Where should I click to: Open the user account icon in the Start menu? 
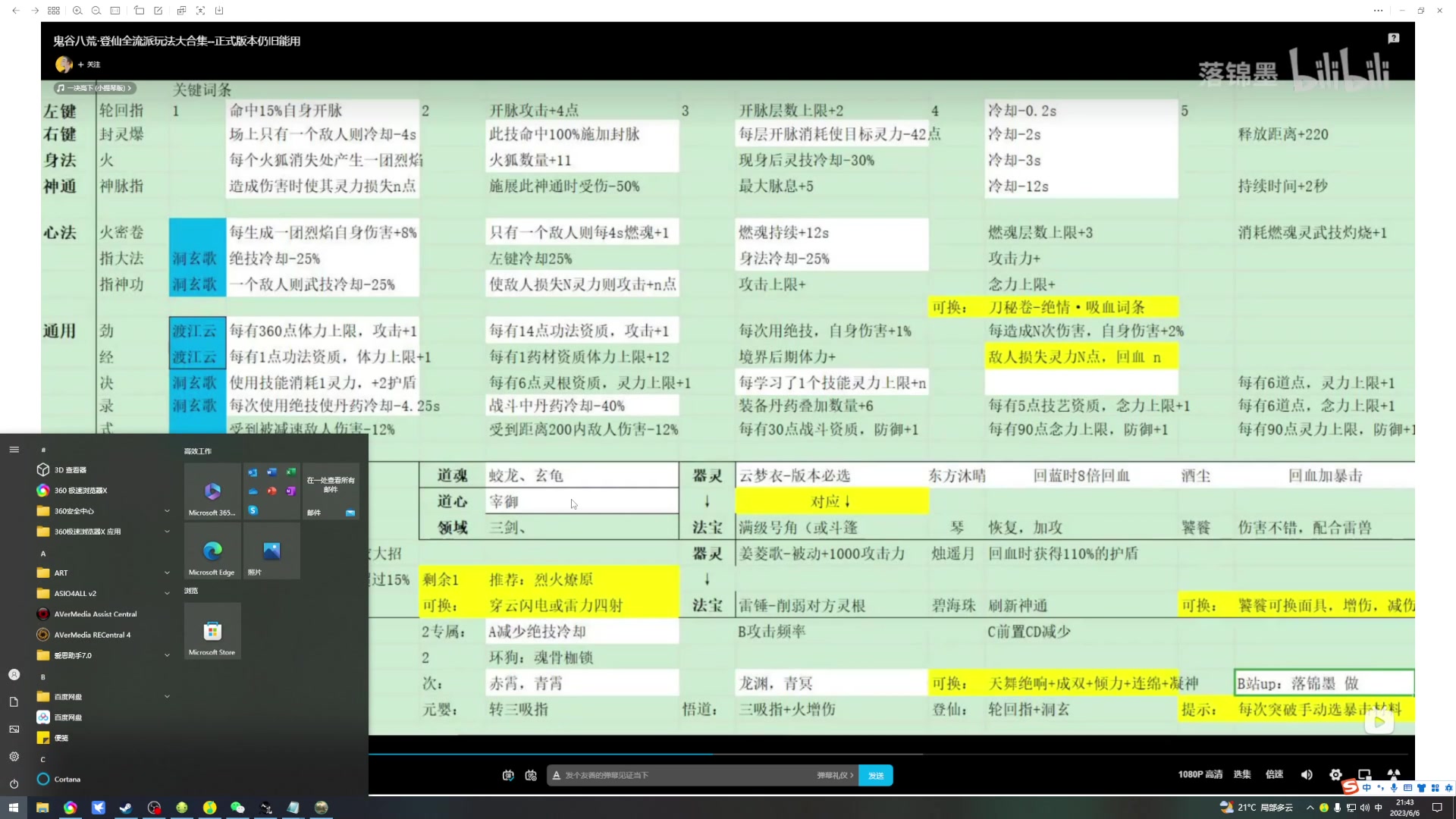pos(14,675)
